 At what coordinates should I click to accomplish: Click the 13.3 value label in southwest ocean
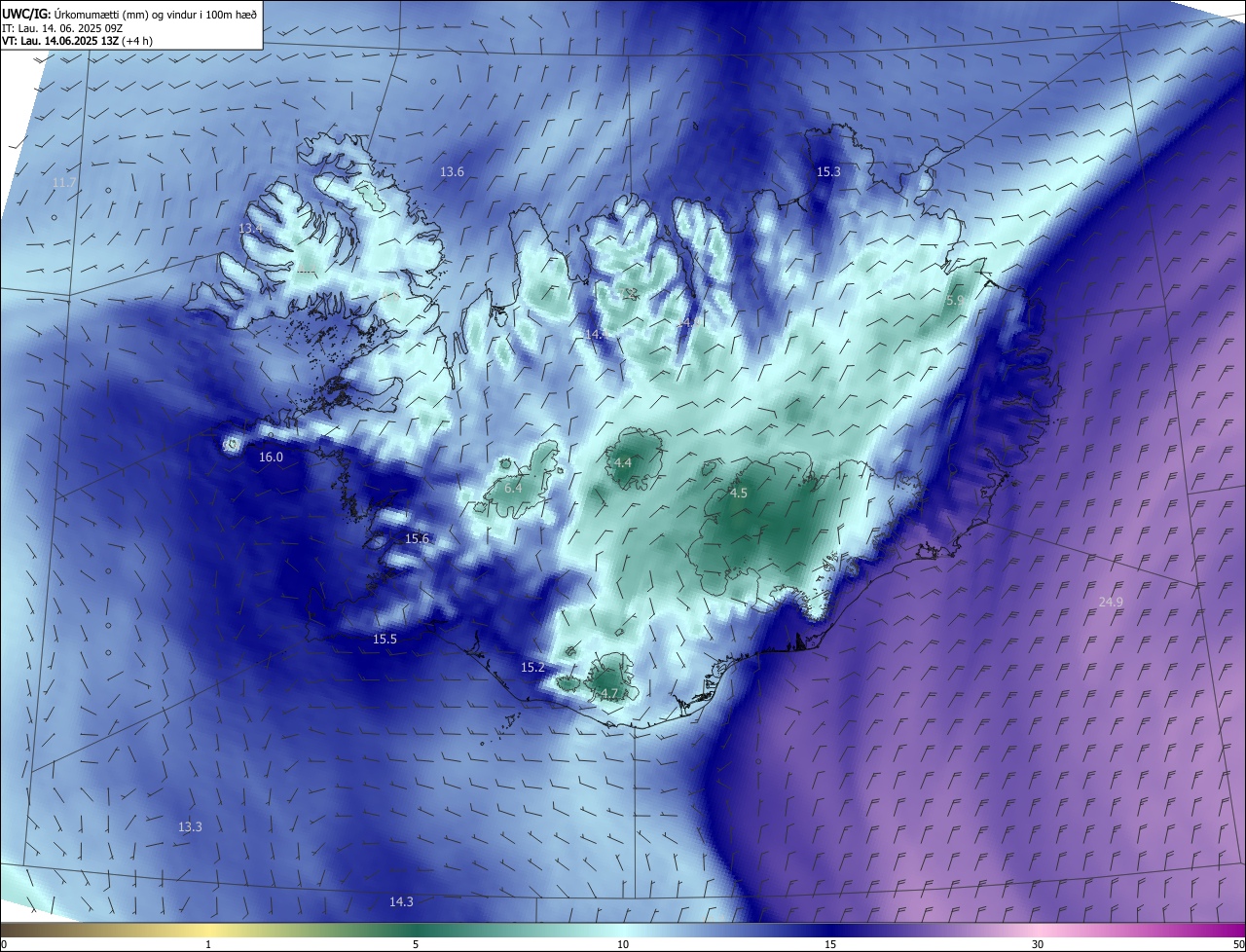190,827
